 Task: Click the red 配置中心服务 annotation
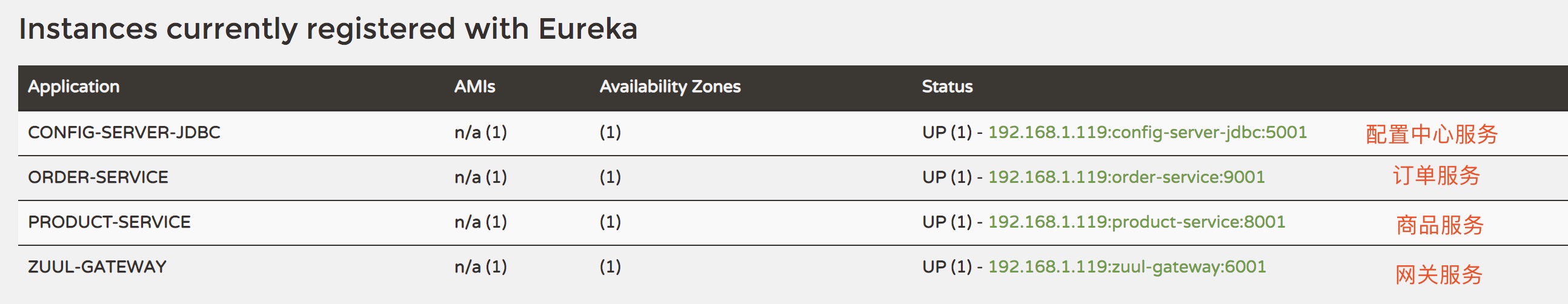1432,134
